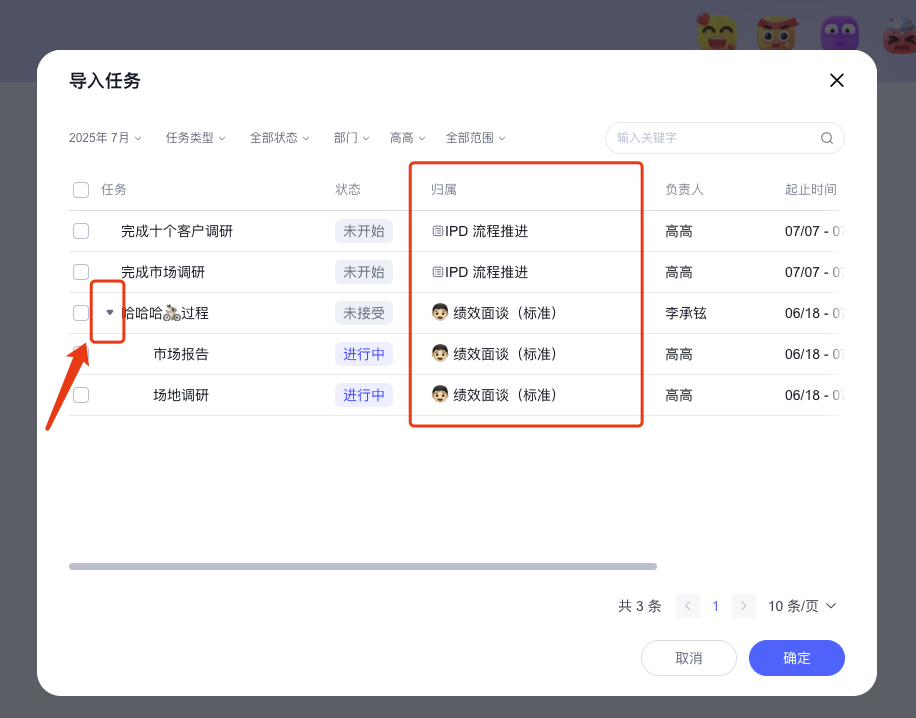Image resolution: width=916 pixels, height=718 pixels.
Task: Open the 全部状态 status filter dropdown
Action: tap(278, 137)
